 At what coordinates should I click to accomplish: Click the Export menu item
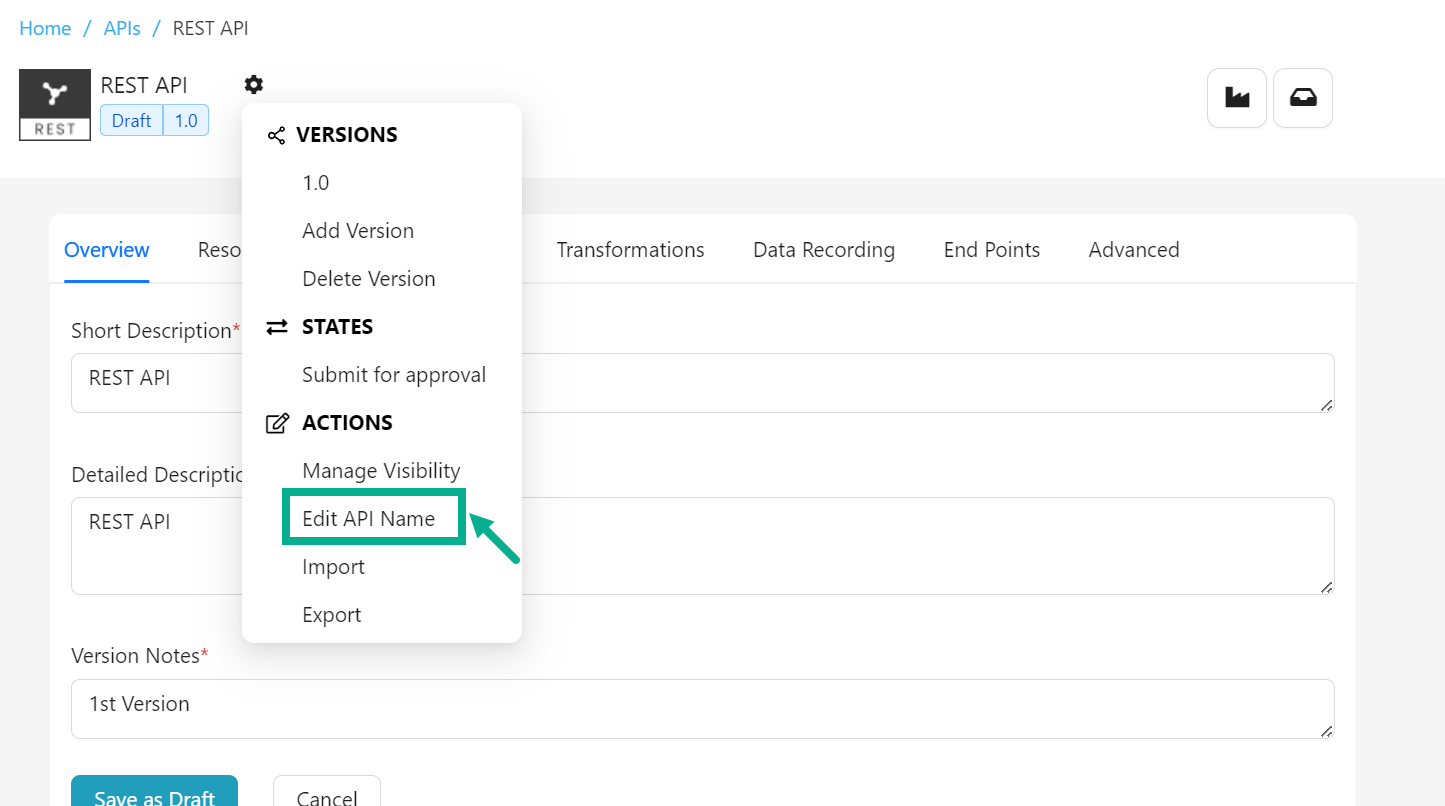tap(332, 615)
